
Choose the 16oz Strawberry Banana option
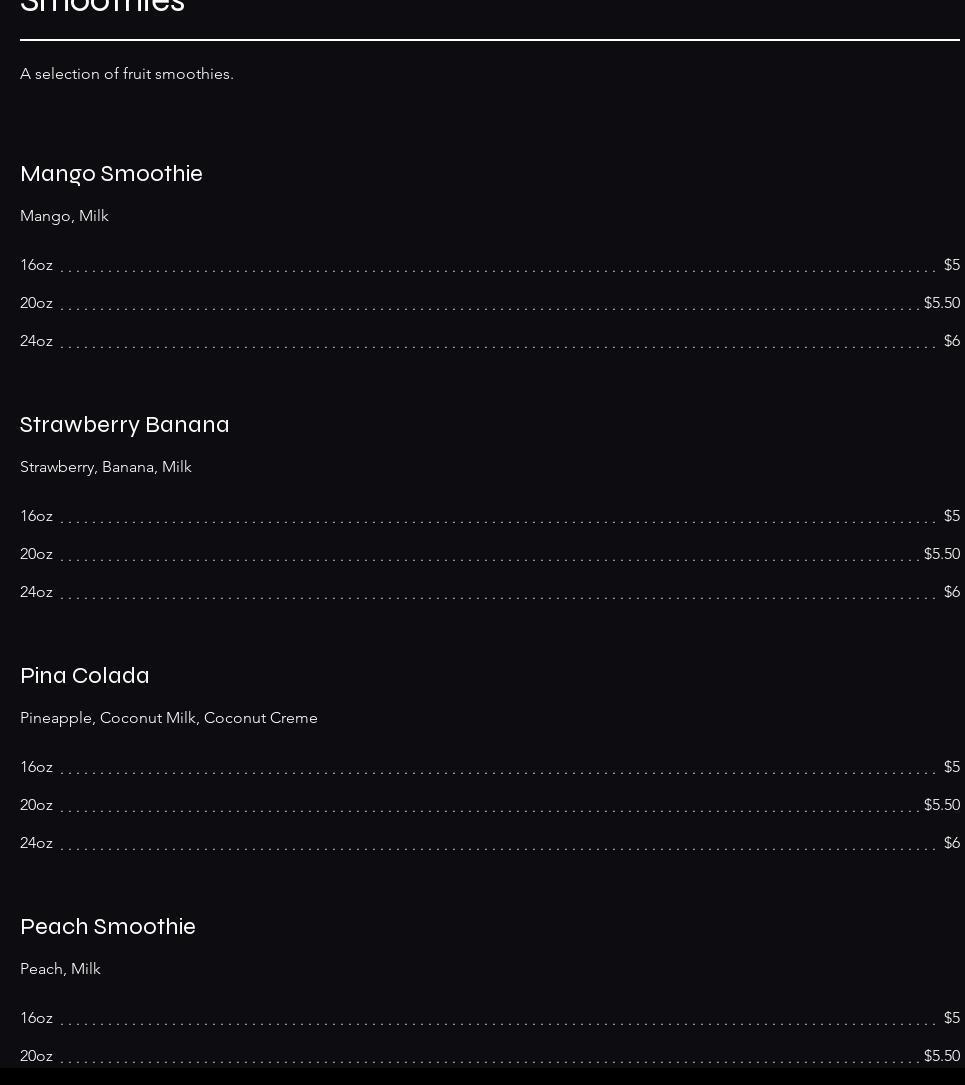tap(36, 516)
